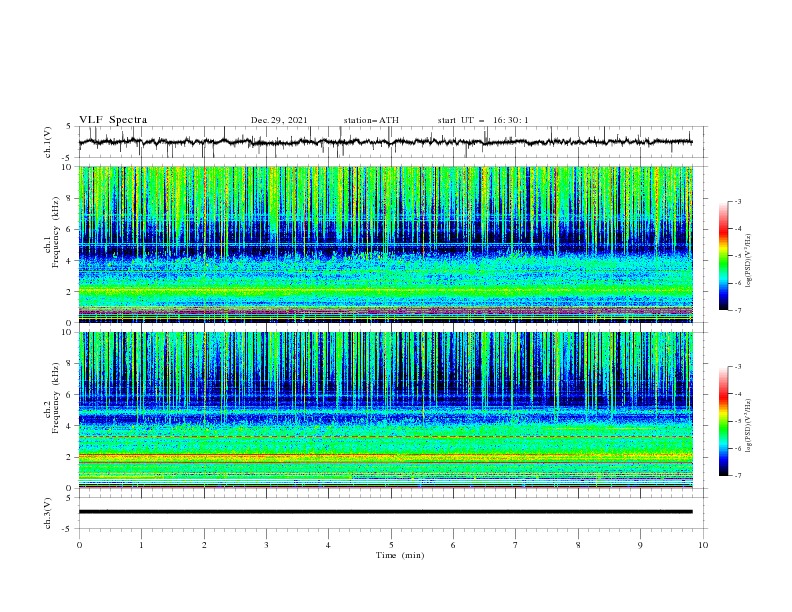
Task: Click the ch.2 "Frequency (kHz)" axis label
Action: (x=57, y=398)
